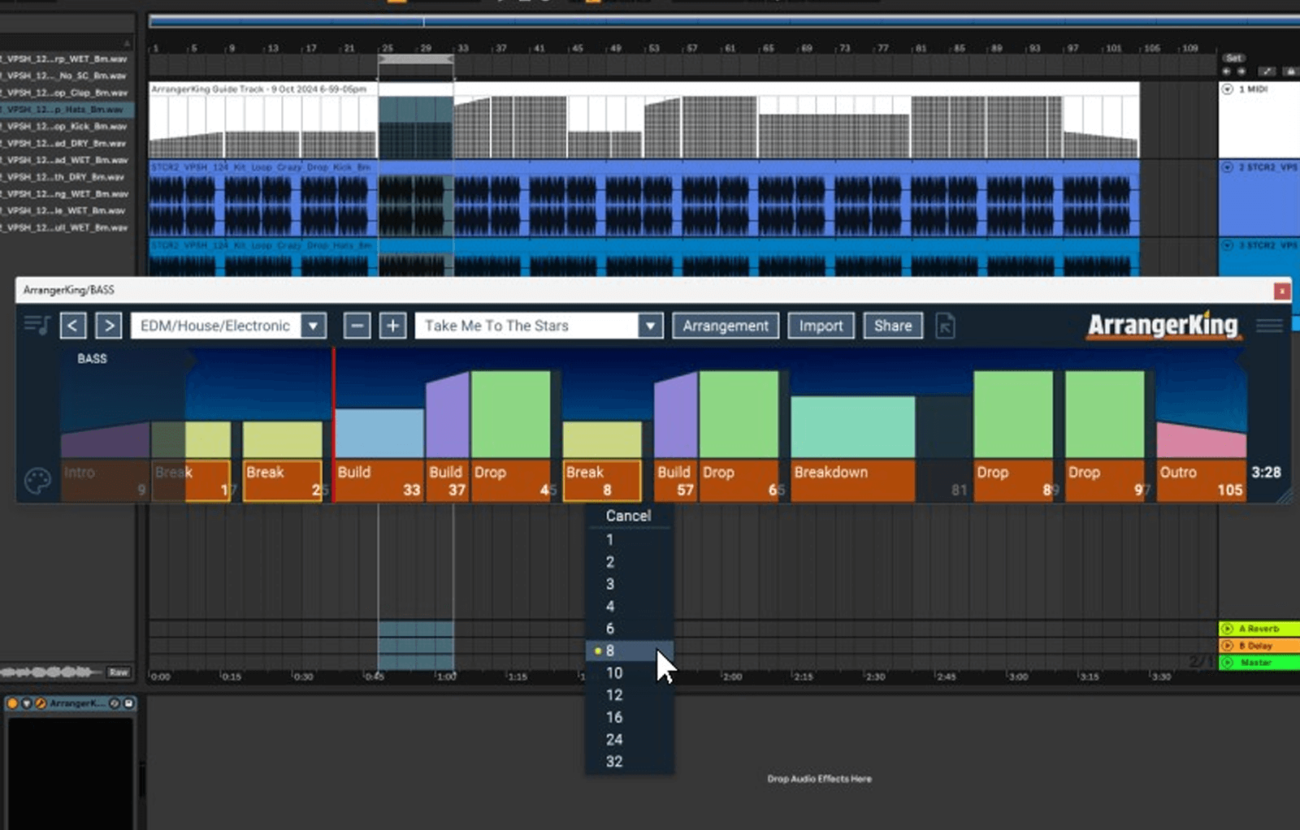Click the minus button beside the song selector
1300x830 pixels.
pyautogui.click(x=357, y=326)
